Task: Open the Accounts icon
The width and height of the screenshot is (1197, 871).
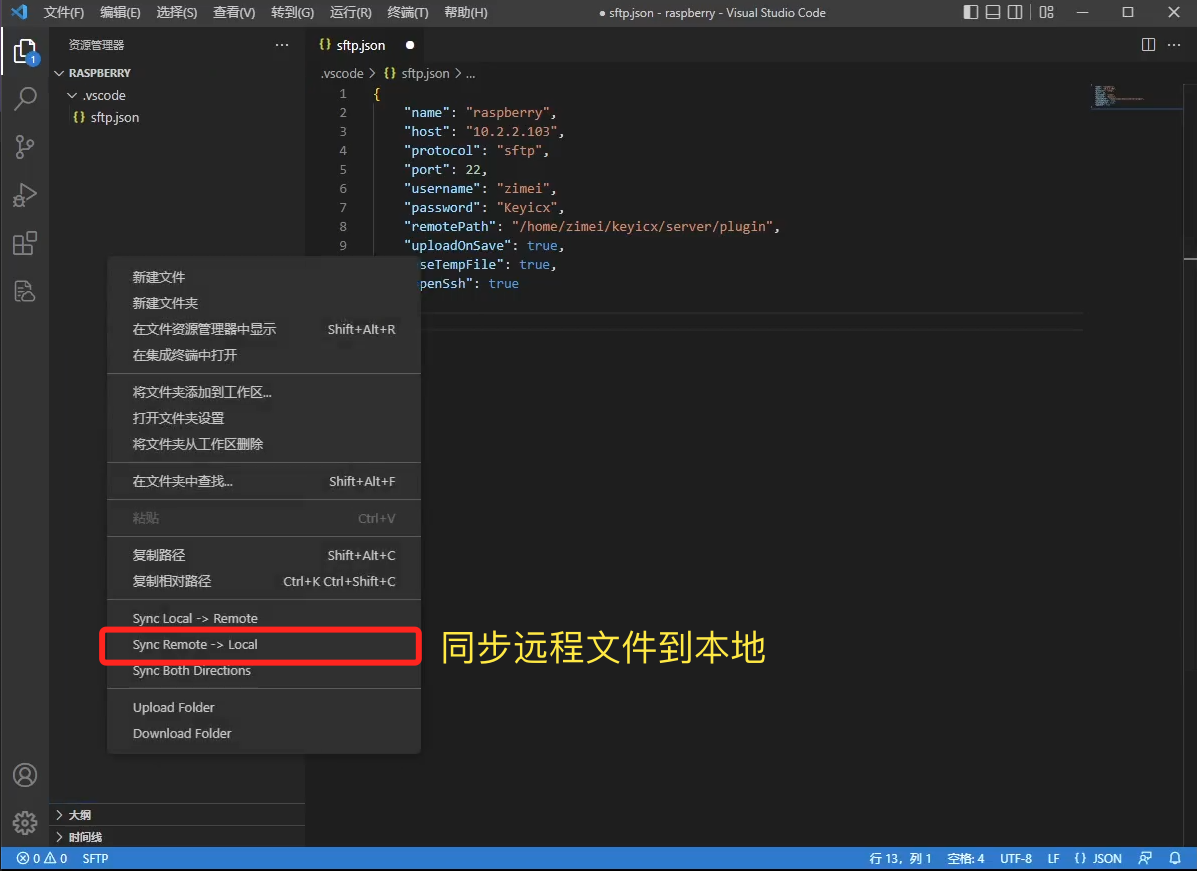Action: (x=24, y=775)
